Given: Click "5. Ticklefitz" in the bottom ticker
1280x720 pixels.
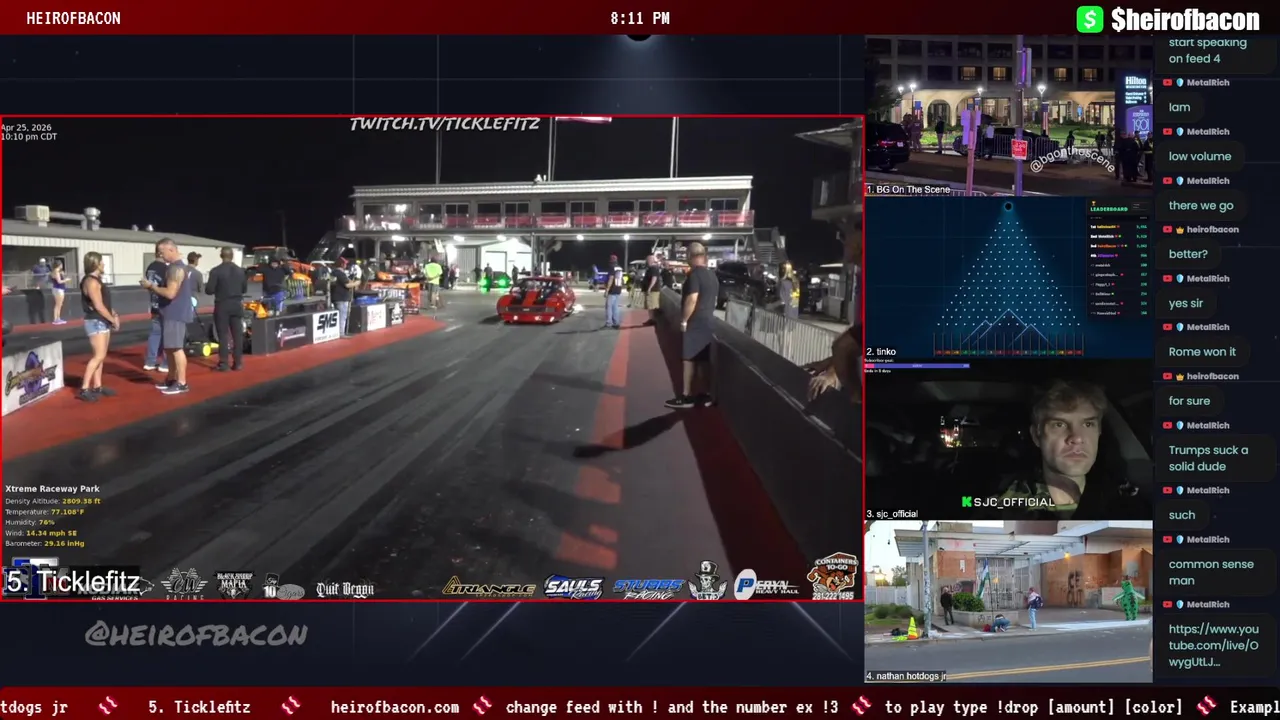Looking at the screenshot, I should 199,707.
